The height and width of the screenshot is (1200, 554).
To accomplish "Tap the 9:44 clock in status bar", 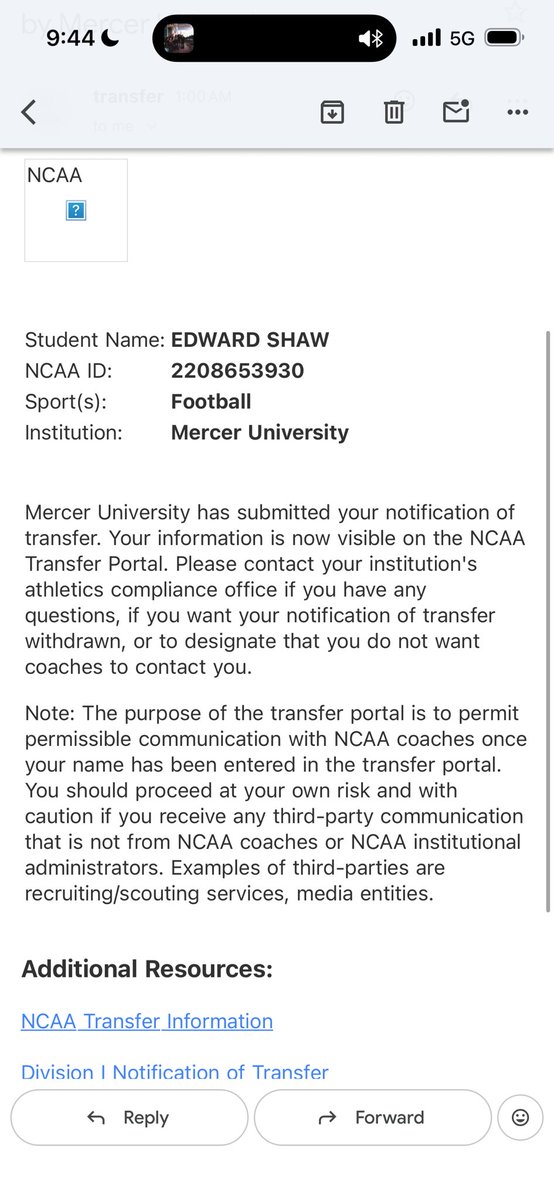I will click(70, 38).
